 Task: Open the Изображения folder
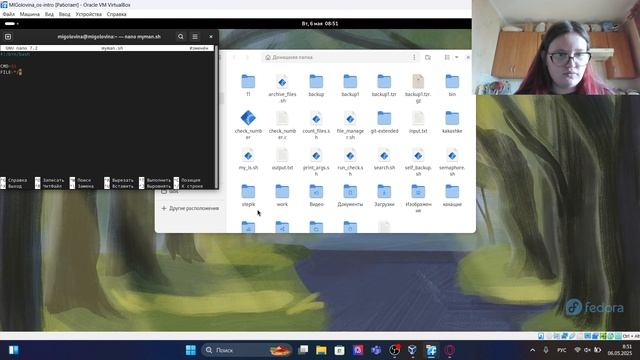pos(418,198)
